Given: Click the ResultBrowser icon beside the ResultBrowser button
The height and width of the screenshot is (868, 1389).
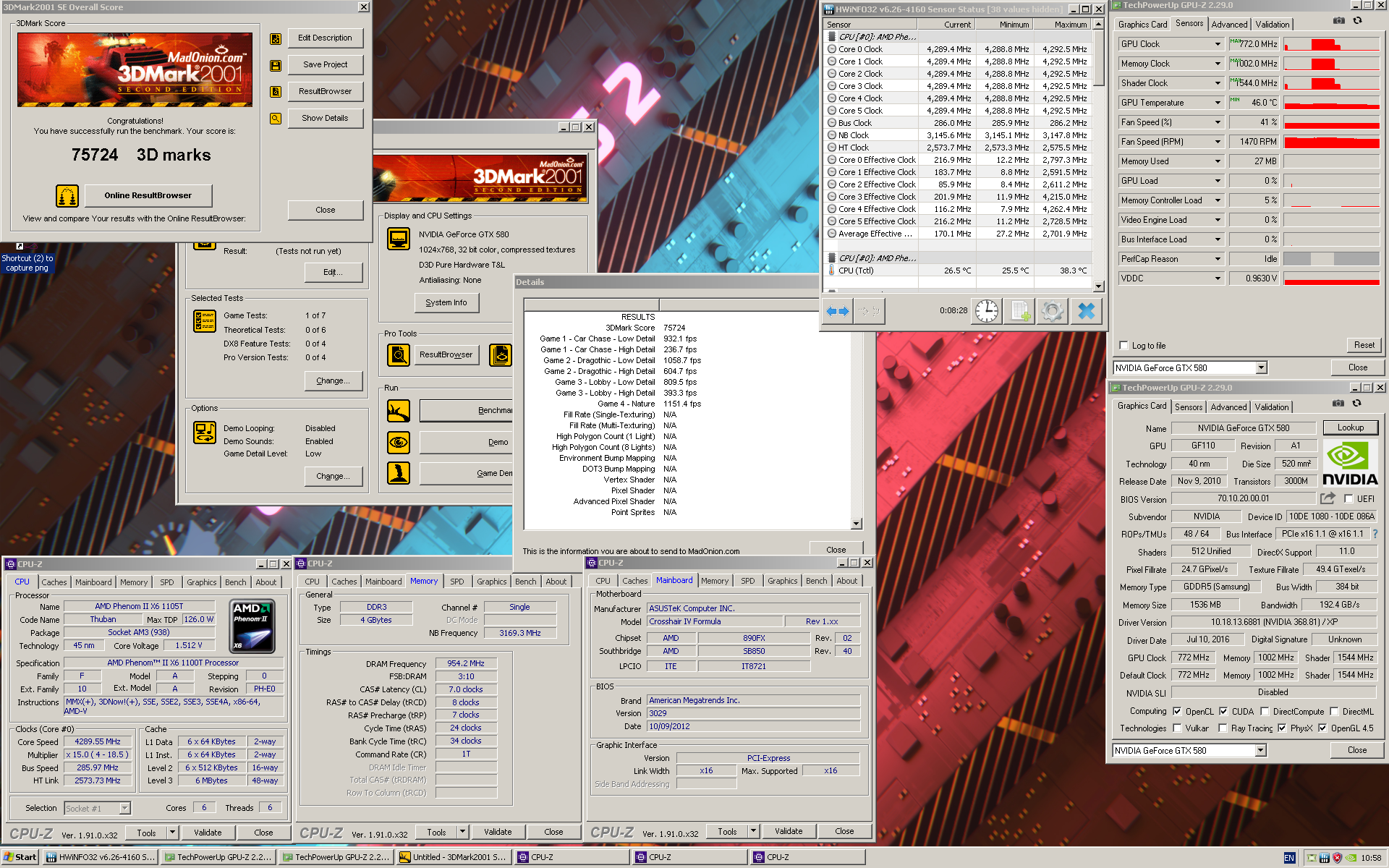Looking at the screenshot, I should (x=276, y=92).
